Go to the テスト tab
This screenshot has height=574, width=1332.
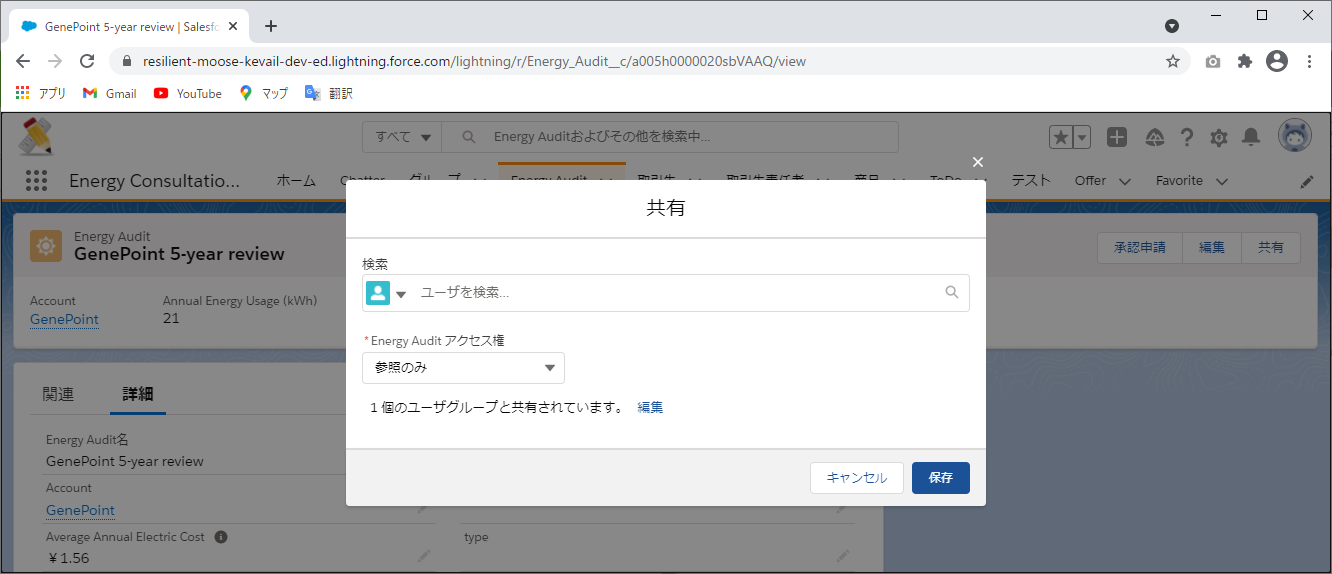tap(1031, 181)
